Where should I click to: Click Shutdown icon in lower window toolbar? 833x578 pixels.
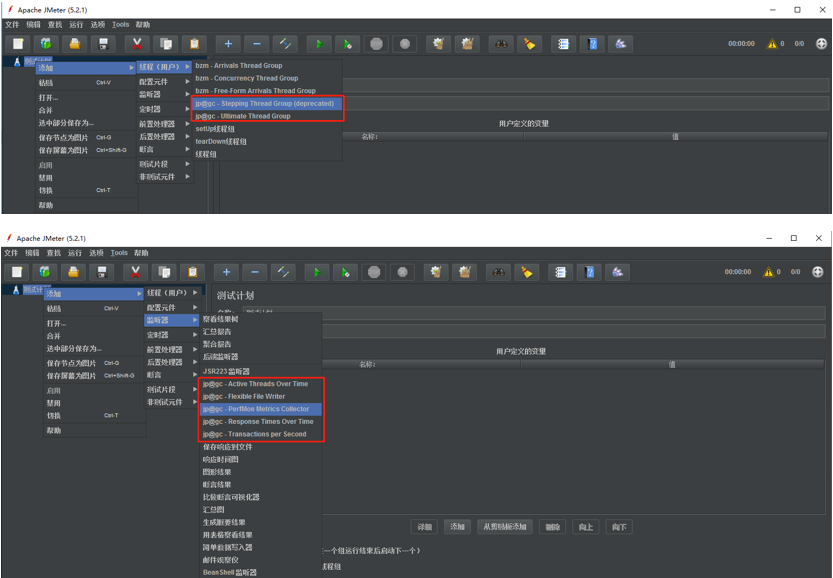pos(403,273)
